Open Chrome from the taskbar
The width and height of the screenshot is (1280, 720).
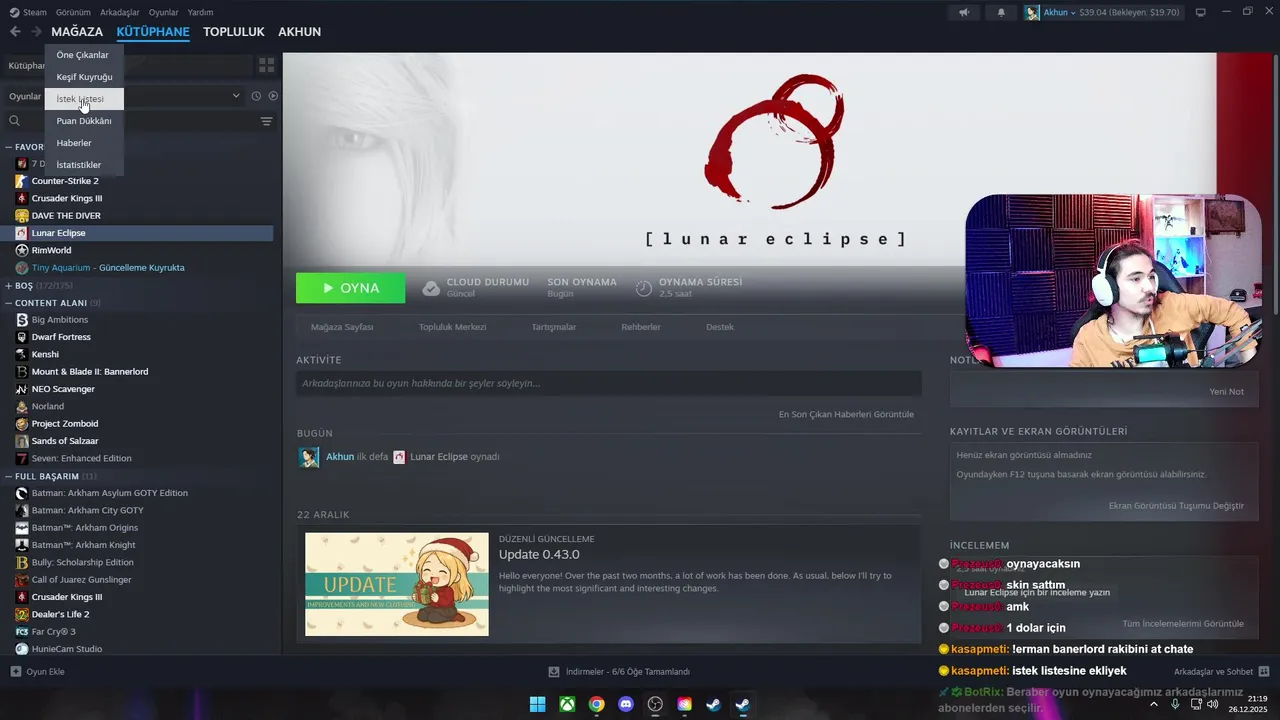[596, 704]
